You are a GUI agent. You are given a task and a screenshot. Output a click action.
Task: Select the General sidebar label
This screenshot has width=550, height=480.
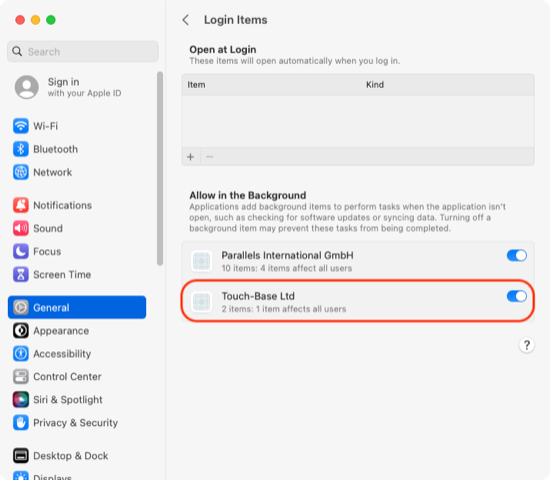[51, 308]
